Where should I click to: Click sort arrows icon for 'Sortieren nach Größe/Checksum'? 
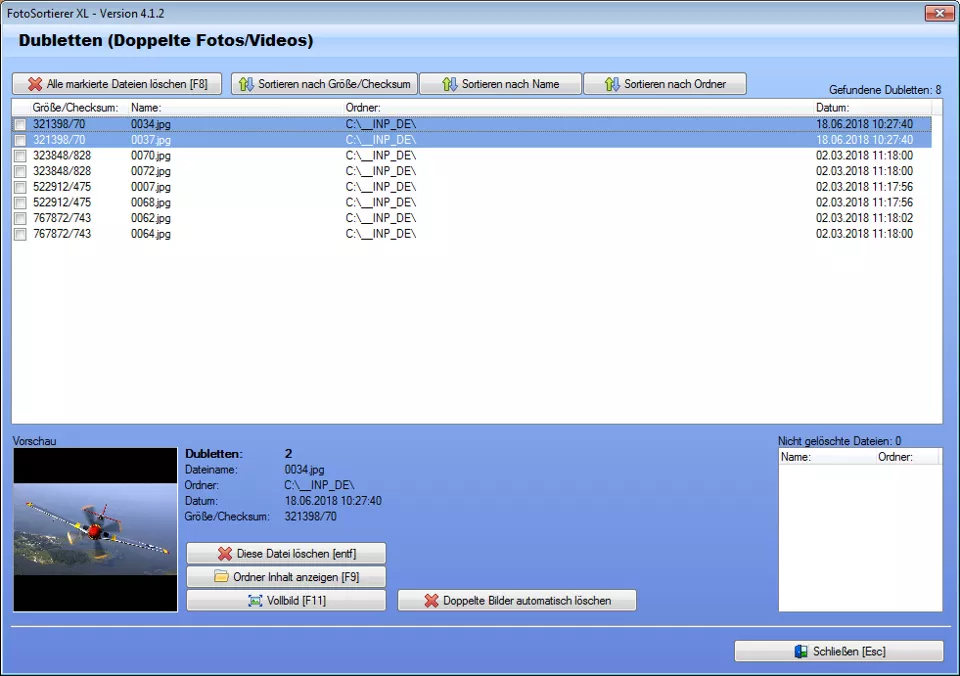(x=246, y=85)
